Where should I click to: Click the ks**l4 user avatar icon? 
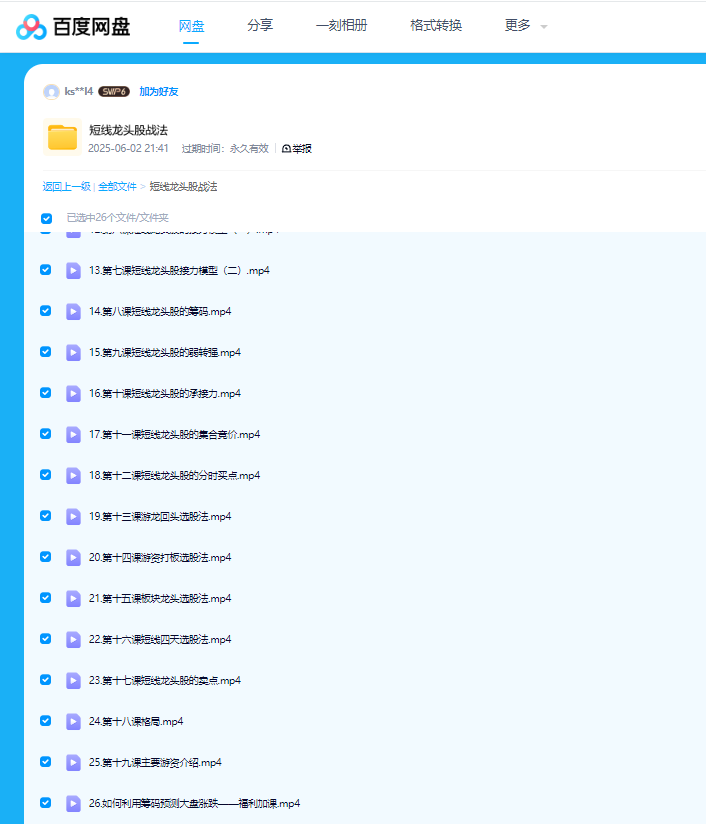pos(51,92)
